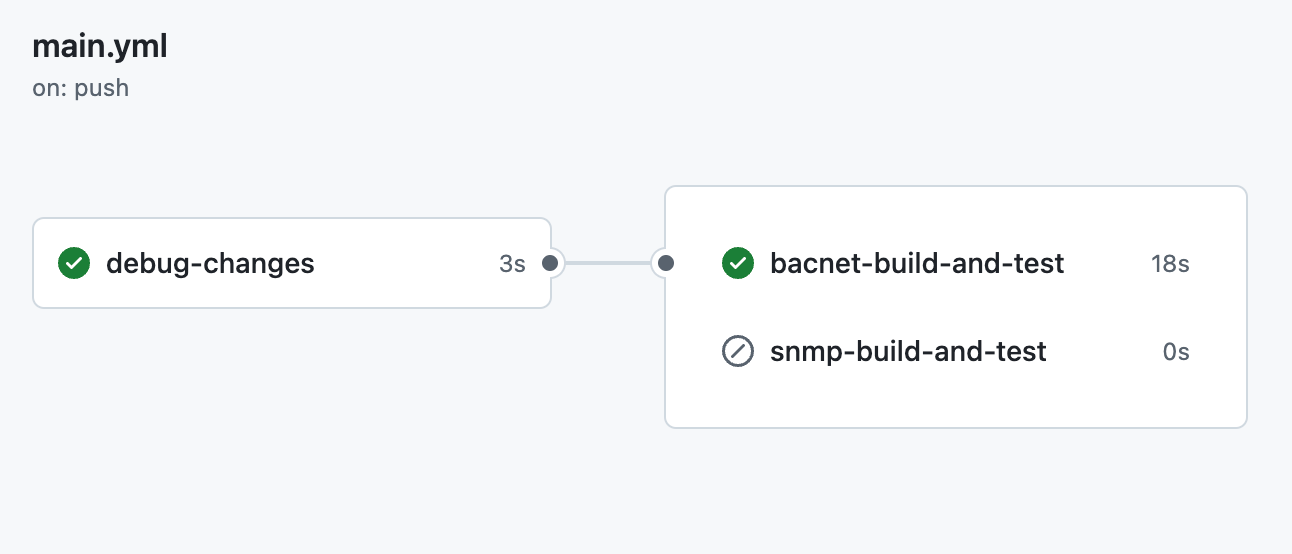Viewport: 1292px width, 554px height.
Task: Click the "on: push" trigger text
Action: pyautogui.click(x=81, y=88)
